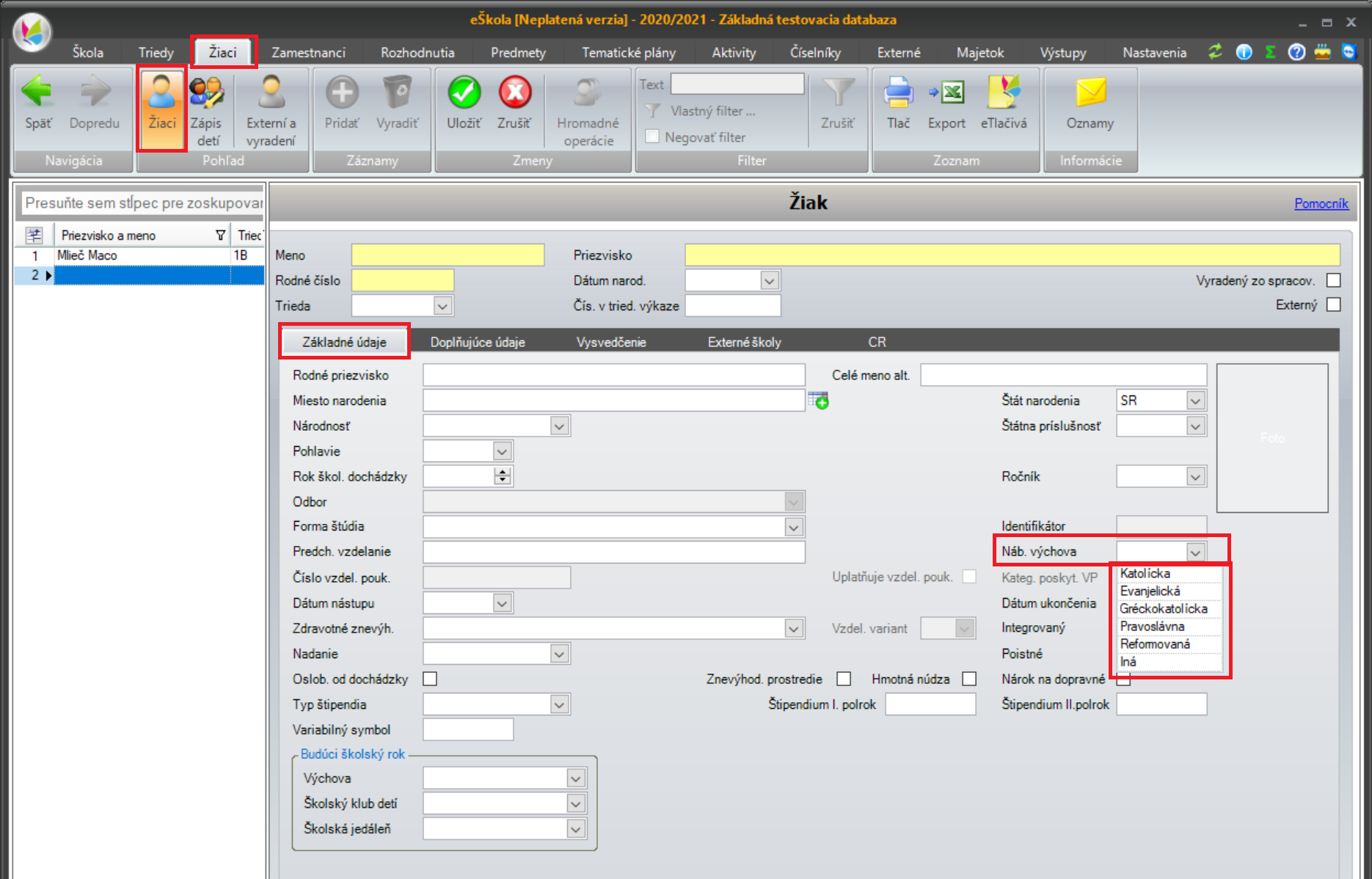Viewport: 1372px width, 879px height.
Task: Cancel changes with red Zrušiť icon
Action: (515, 92)
